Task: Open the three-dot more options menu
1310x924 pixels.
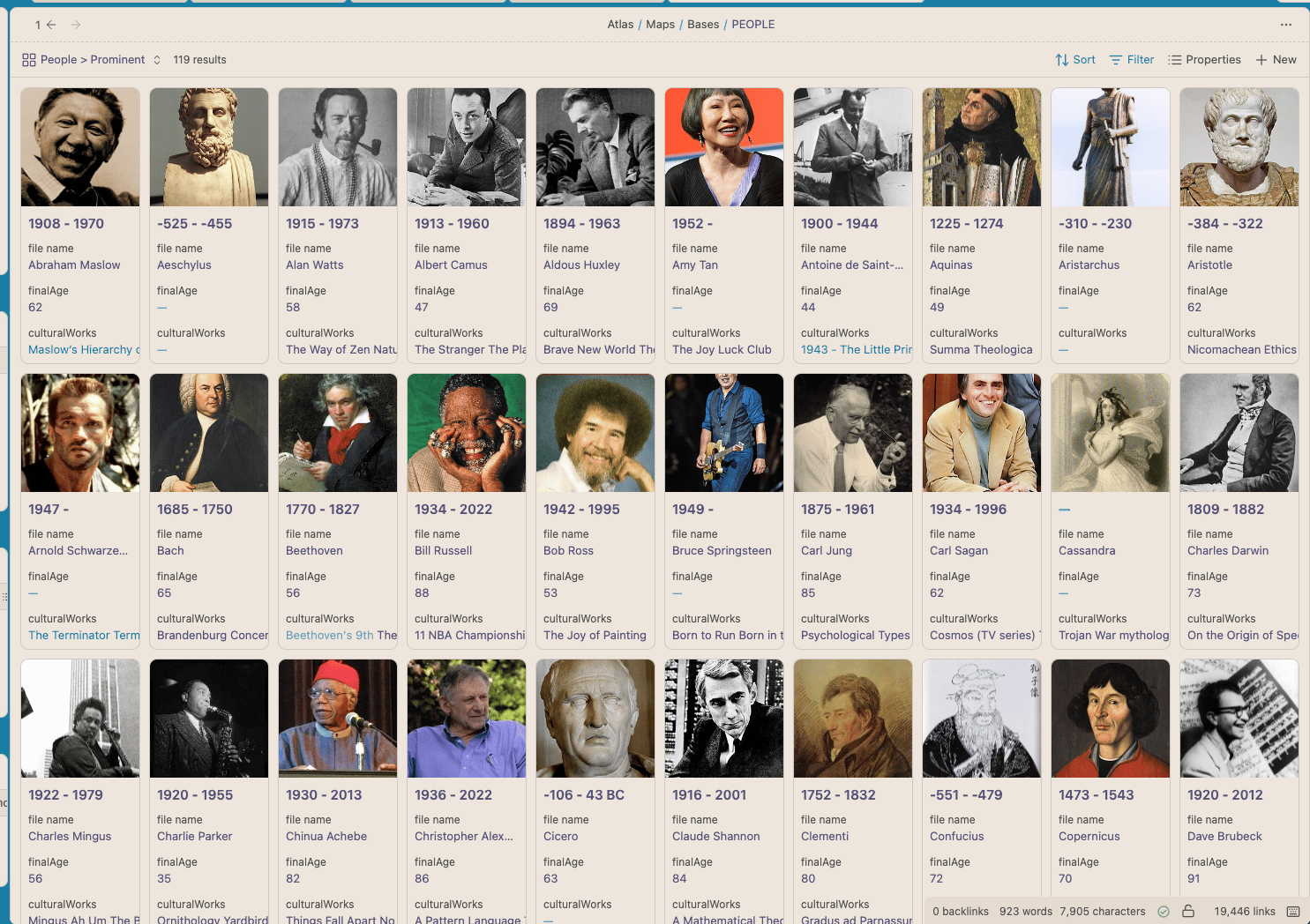Action: pyautogui.click(x=1286, y=25)
